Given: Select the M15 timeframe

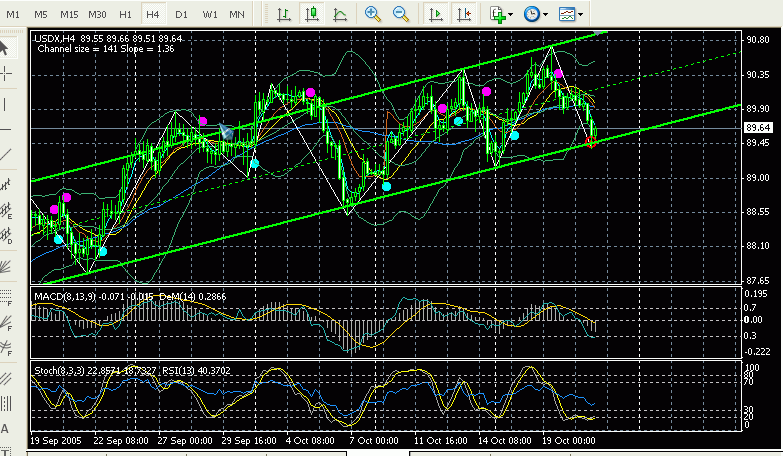Looking at the screenshot, I should (x=68, y=14).
